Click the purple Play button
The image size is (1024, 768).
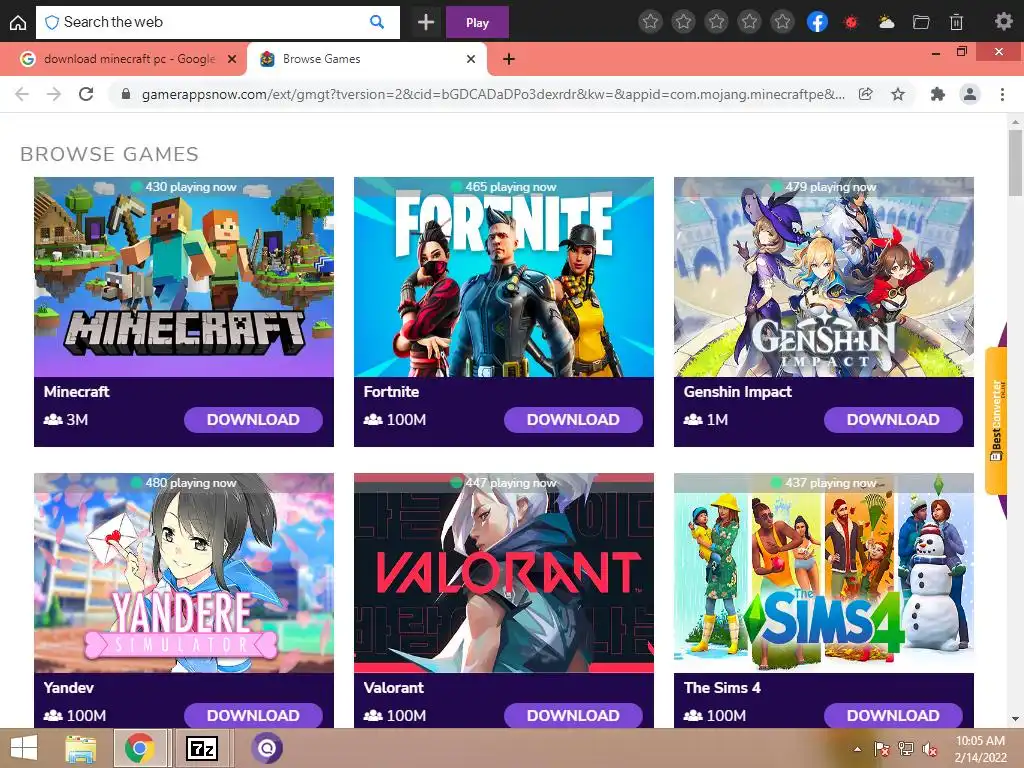[x=477, y=22]
